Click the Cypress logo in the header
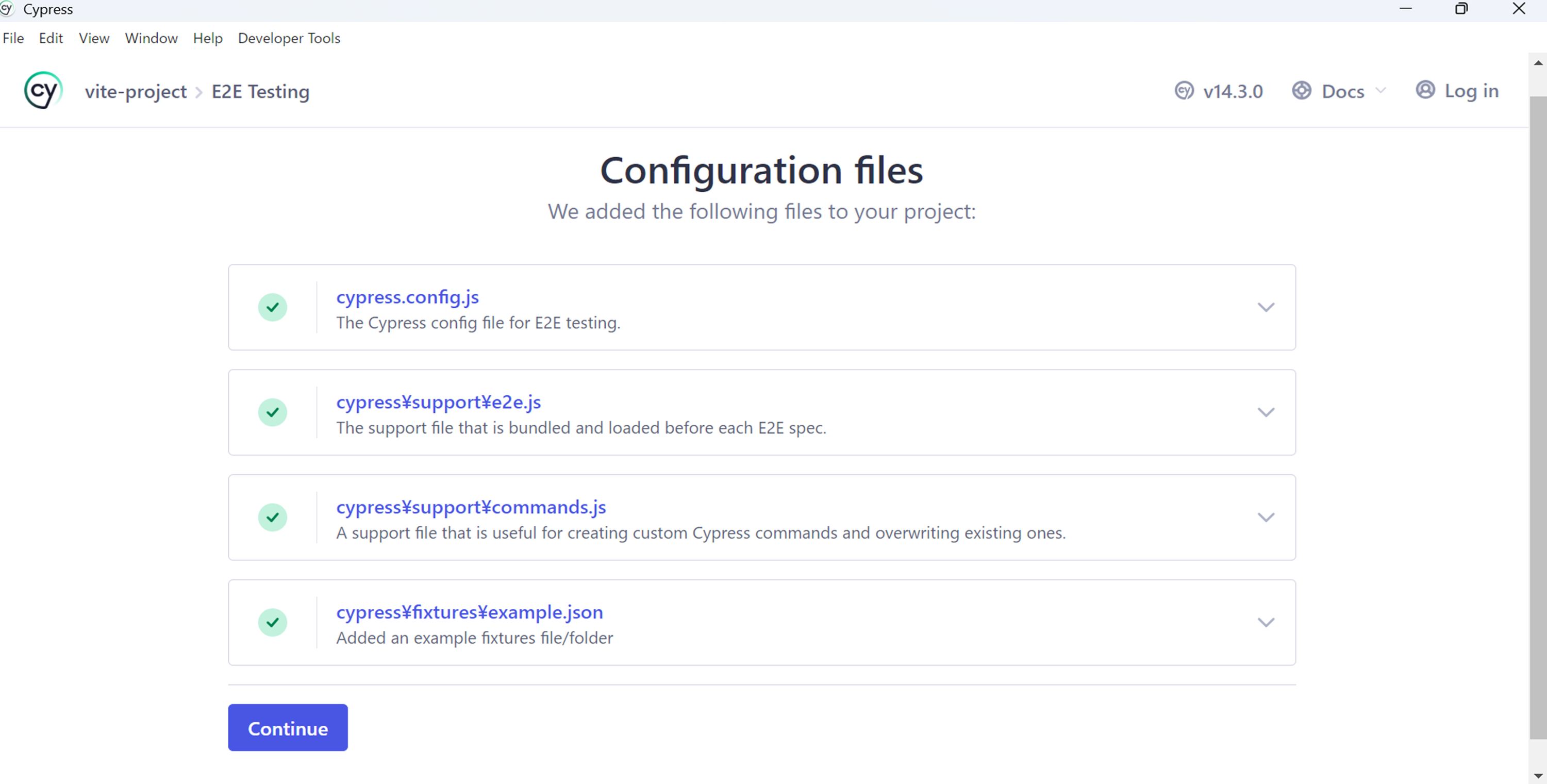The width and height of the screenshot is (1547, 784). (x=42, y=90)
